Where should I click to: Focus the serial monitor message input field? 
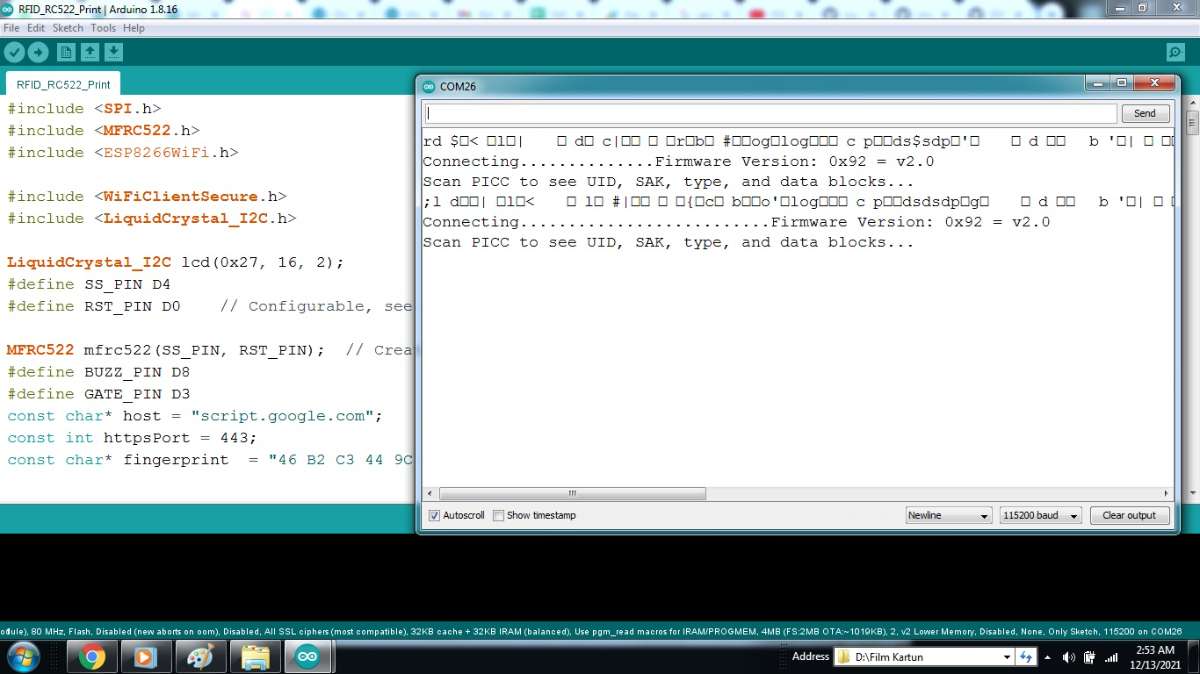(x=770, y=114)
